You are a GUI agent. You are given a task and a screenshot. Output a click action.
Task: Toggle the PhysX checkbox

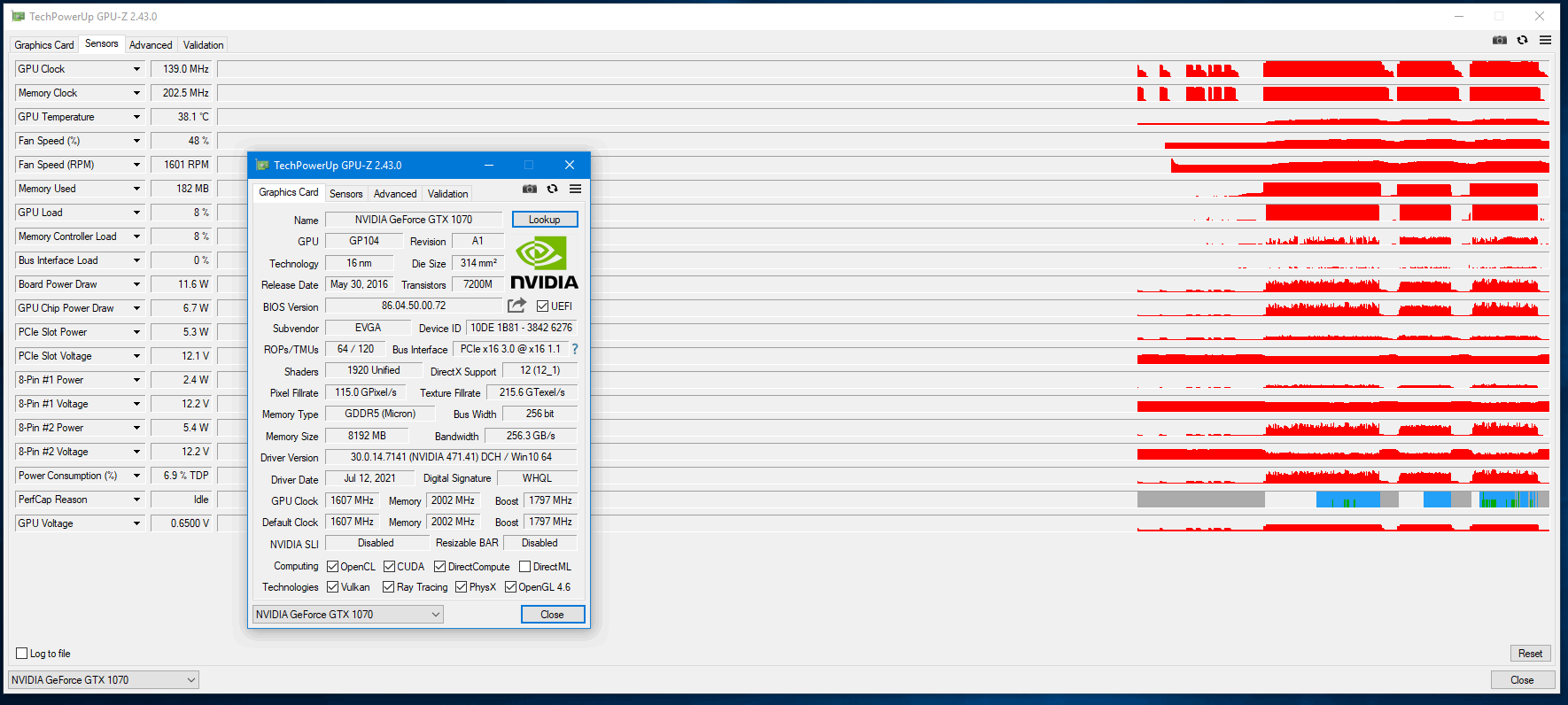461,587
